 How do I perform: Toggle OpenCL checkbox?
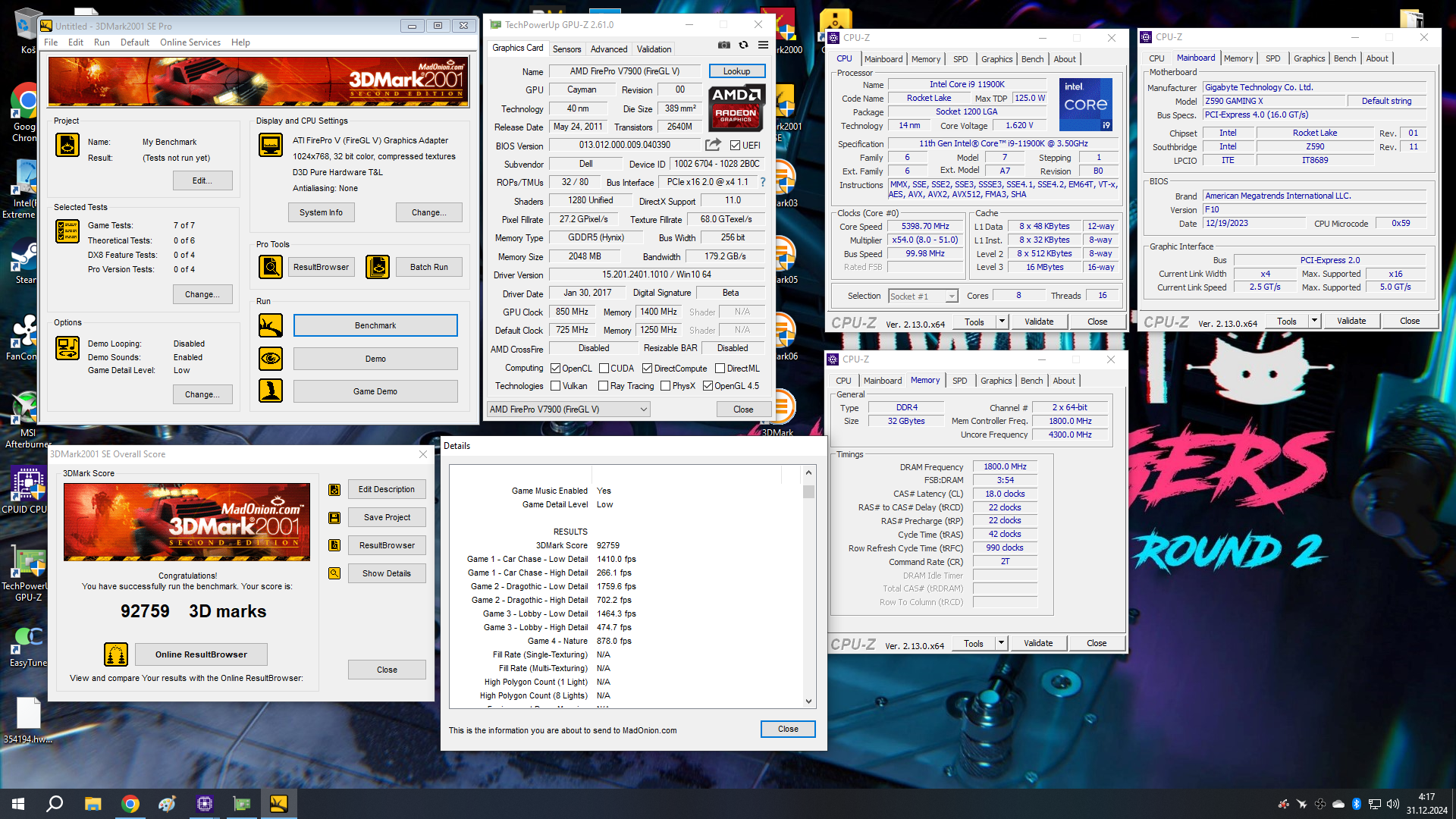pyautogui.click(x=555, y=369)
